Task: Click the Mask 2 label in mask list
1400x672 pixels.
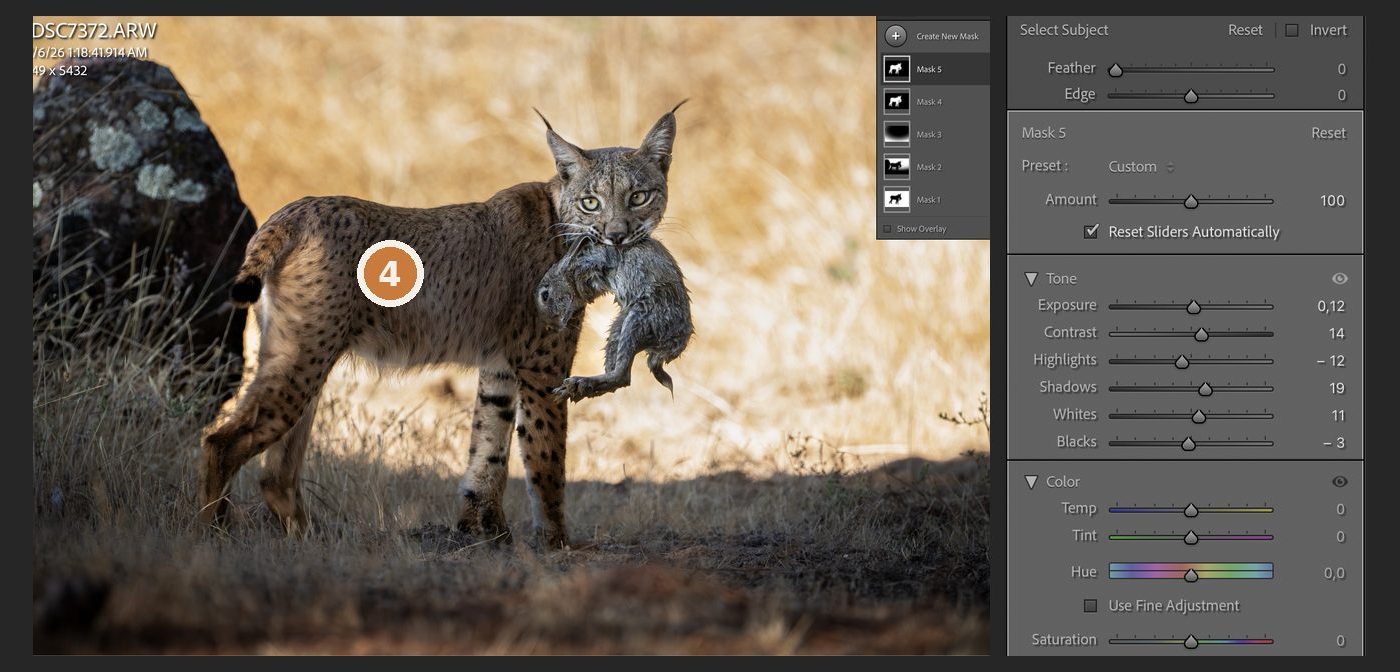Action: pyautogui.click(x=929, y=167)
